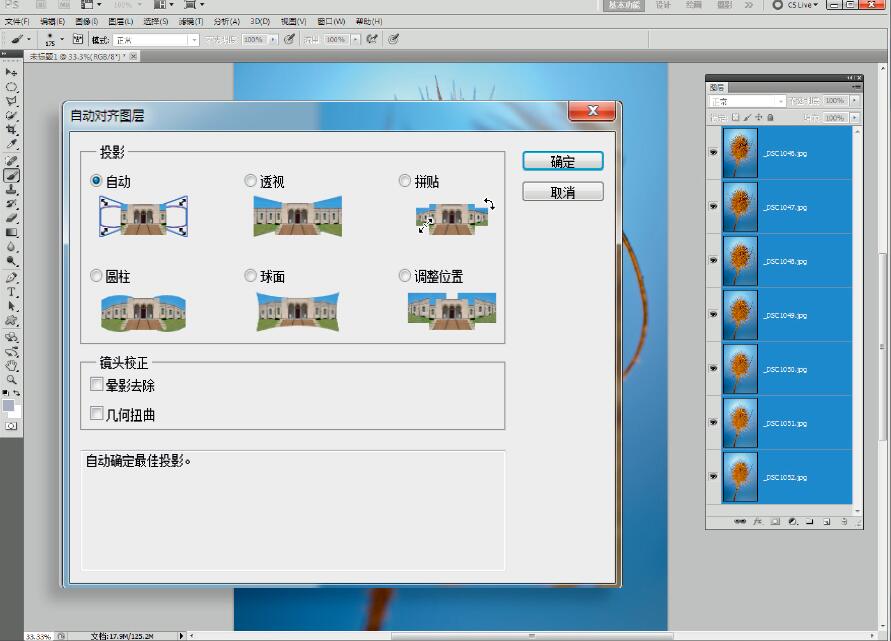
Task: Click the foreground color swatch
Action: click(x=8, y=406)
